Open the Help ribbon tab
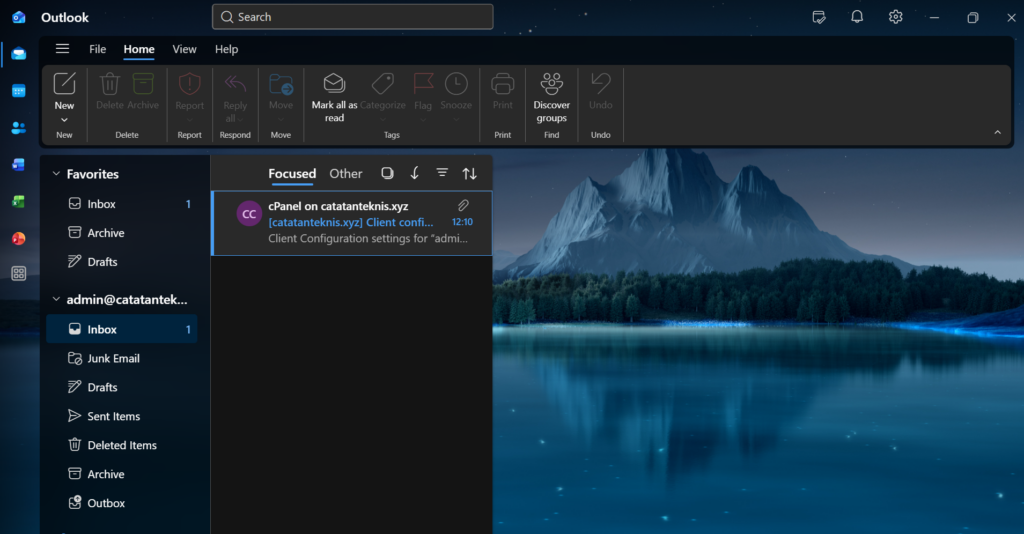1024x534 pixels. (x=227, y=49)
